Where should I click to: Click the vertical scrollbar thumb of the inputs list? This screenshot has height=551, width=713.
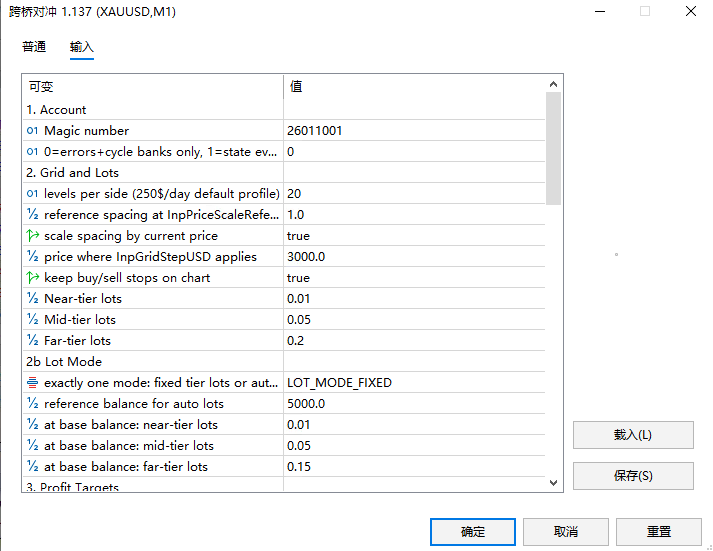tap(553, 148)
